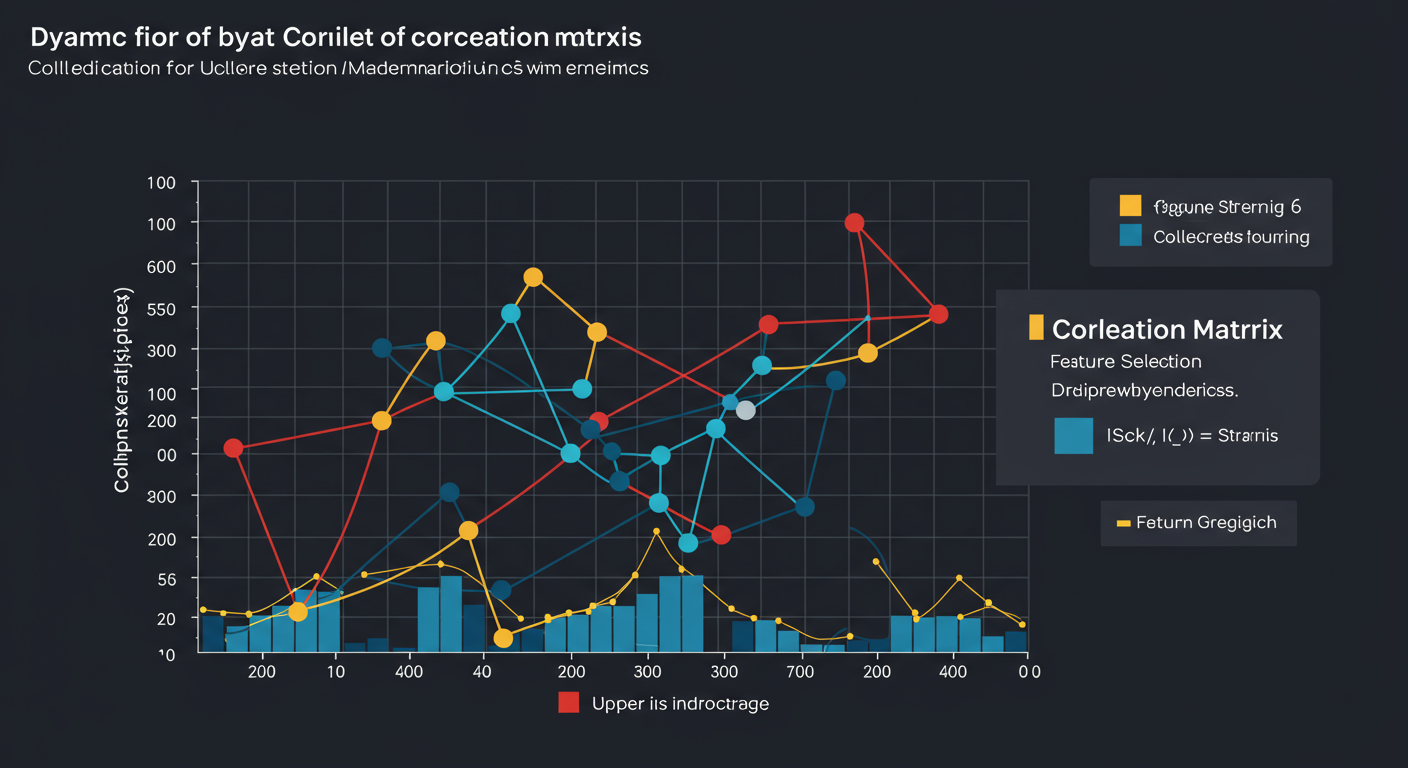Screen dimensions: 1408x768
Task: Click the blue Collecreds fourring legend swatch
Action: [x=1130, y=236]
